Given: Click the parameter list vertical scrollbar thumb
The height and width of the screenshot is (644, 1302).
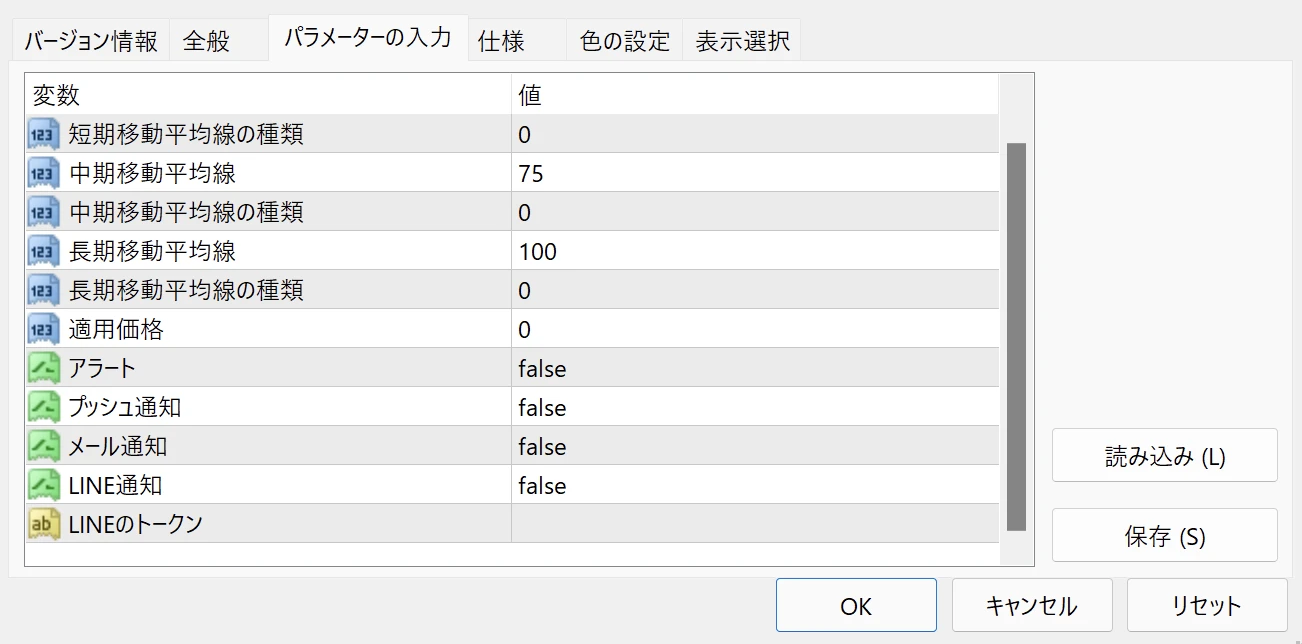Looking at the screenshot, I should (1016, 336).
